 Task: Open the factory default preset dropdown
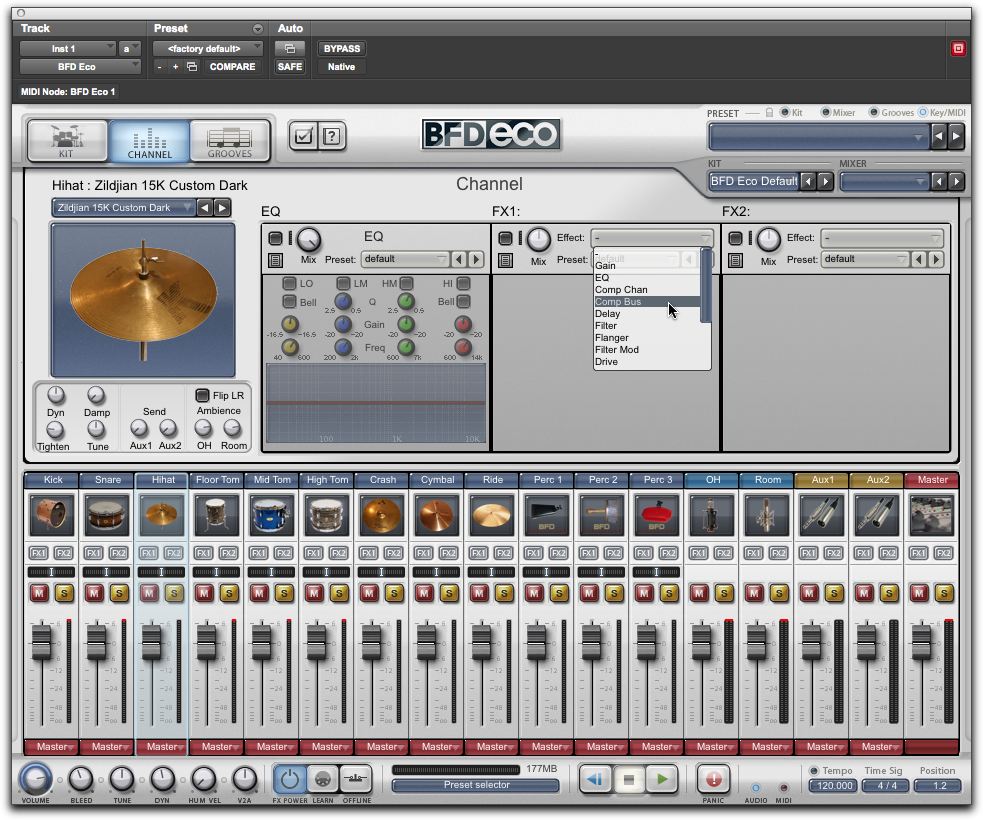(x=206, y=48)
